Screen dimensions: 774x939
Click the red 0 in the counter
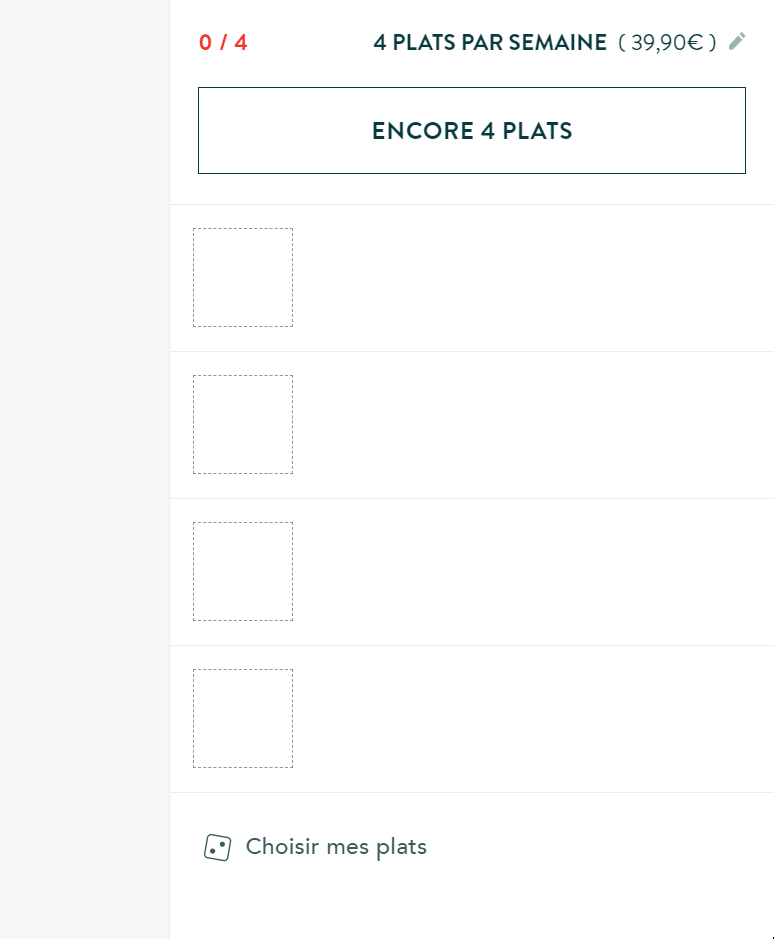pos(206,43)
